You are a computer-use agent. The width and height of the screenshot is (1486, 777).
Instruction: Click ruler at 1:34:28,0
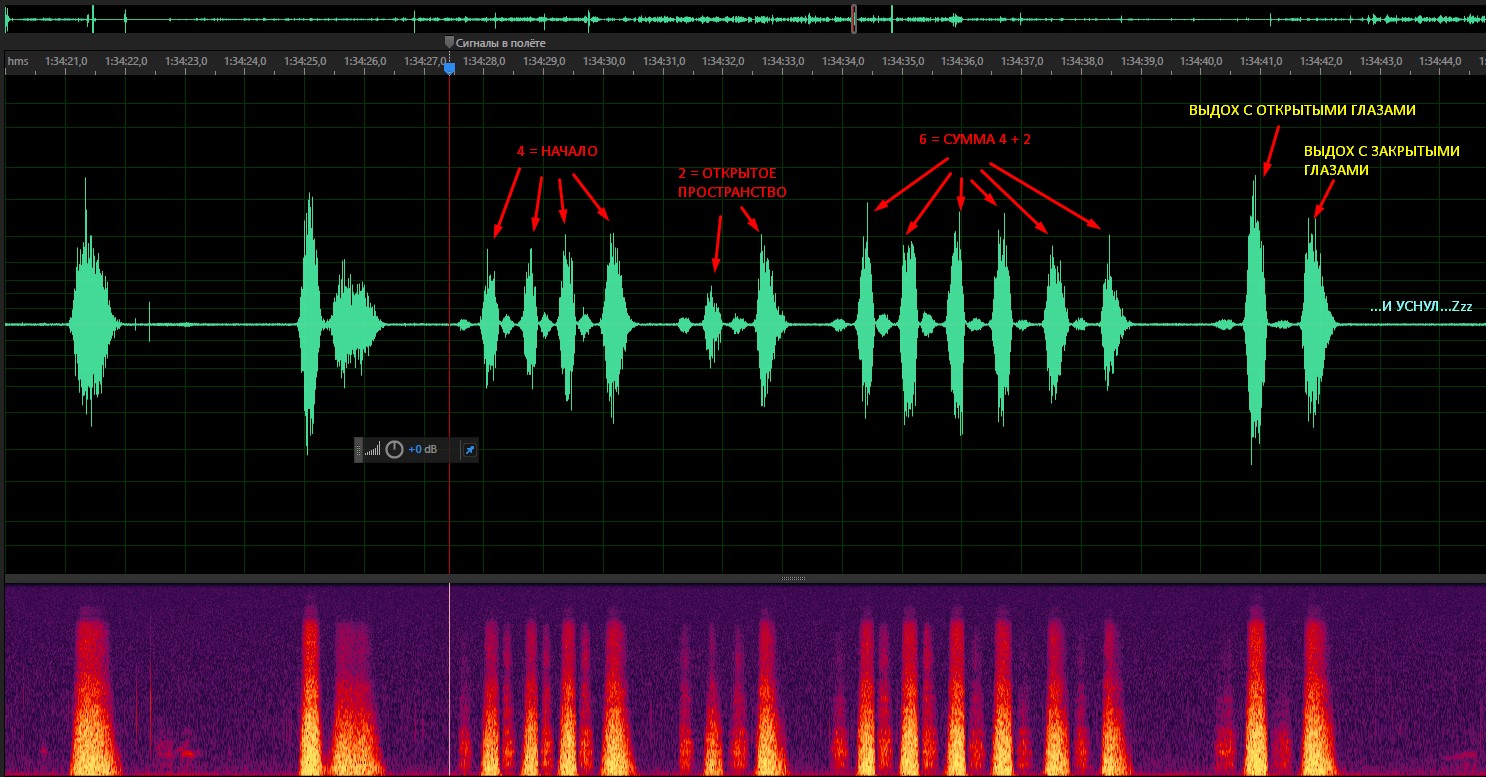click(x=485, y=61)
